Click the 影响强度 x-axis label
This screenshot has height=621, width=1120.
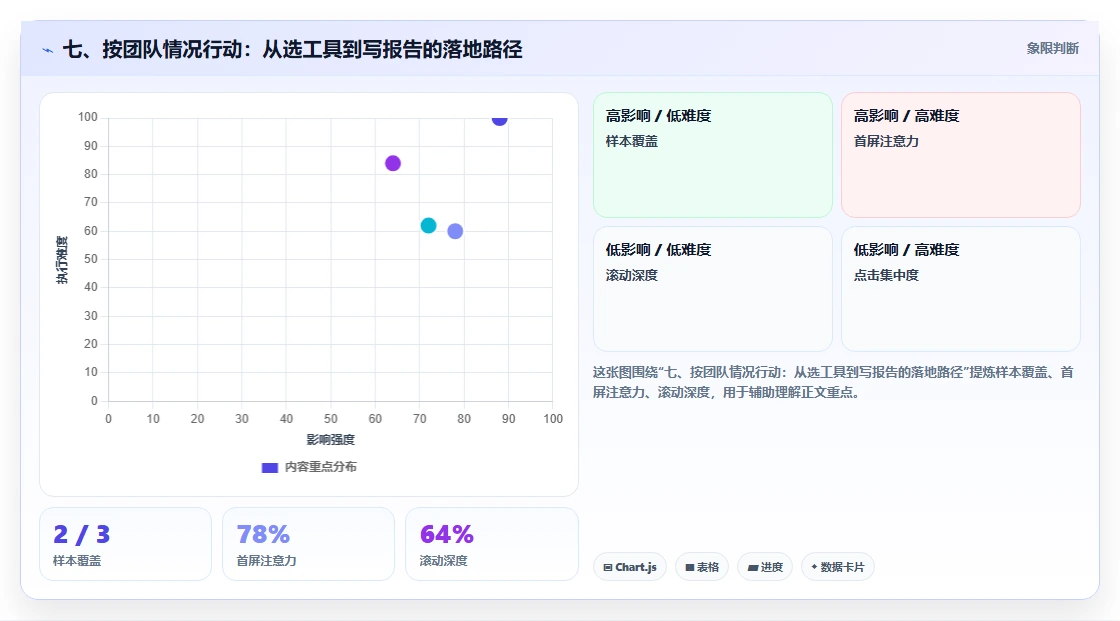[x=331, y=439]
